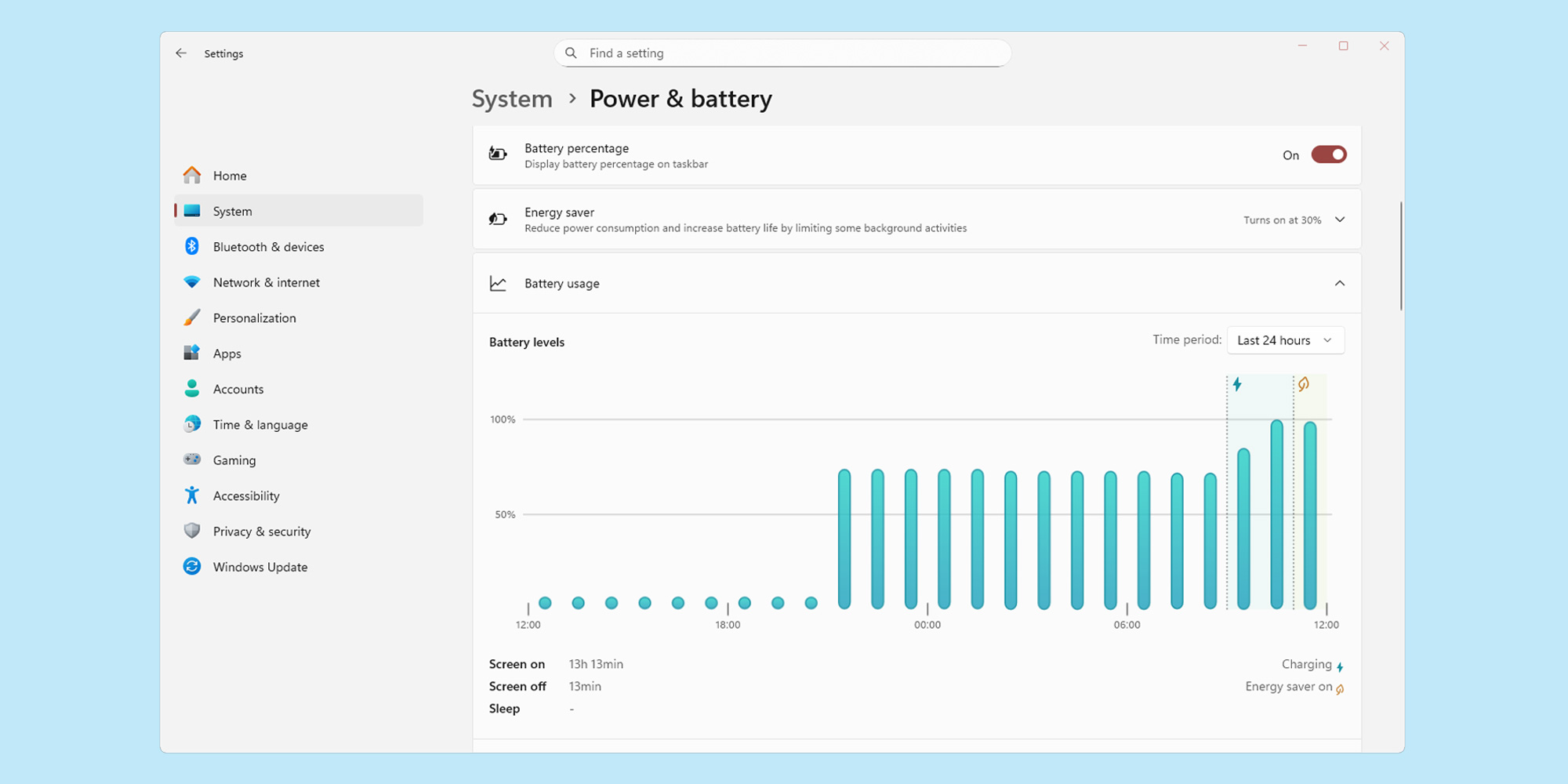Image resolution: width=1568 pixels, height=784 pixels.
Task: Select System in the navigation sidebar
Action: coord(232,211)
